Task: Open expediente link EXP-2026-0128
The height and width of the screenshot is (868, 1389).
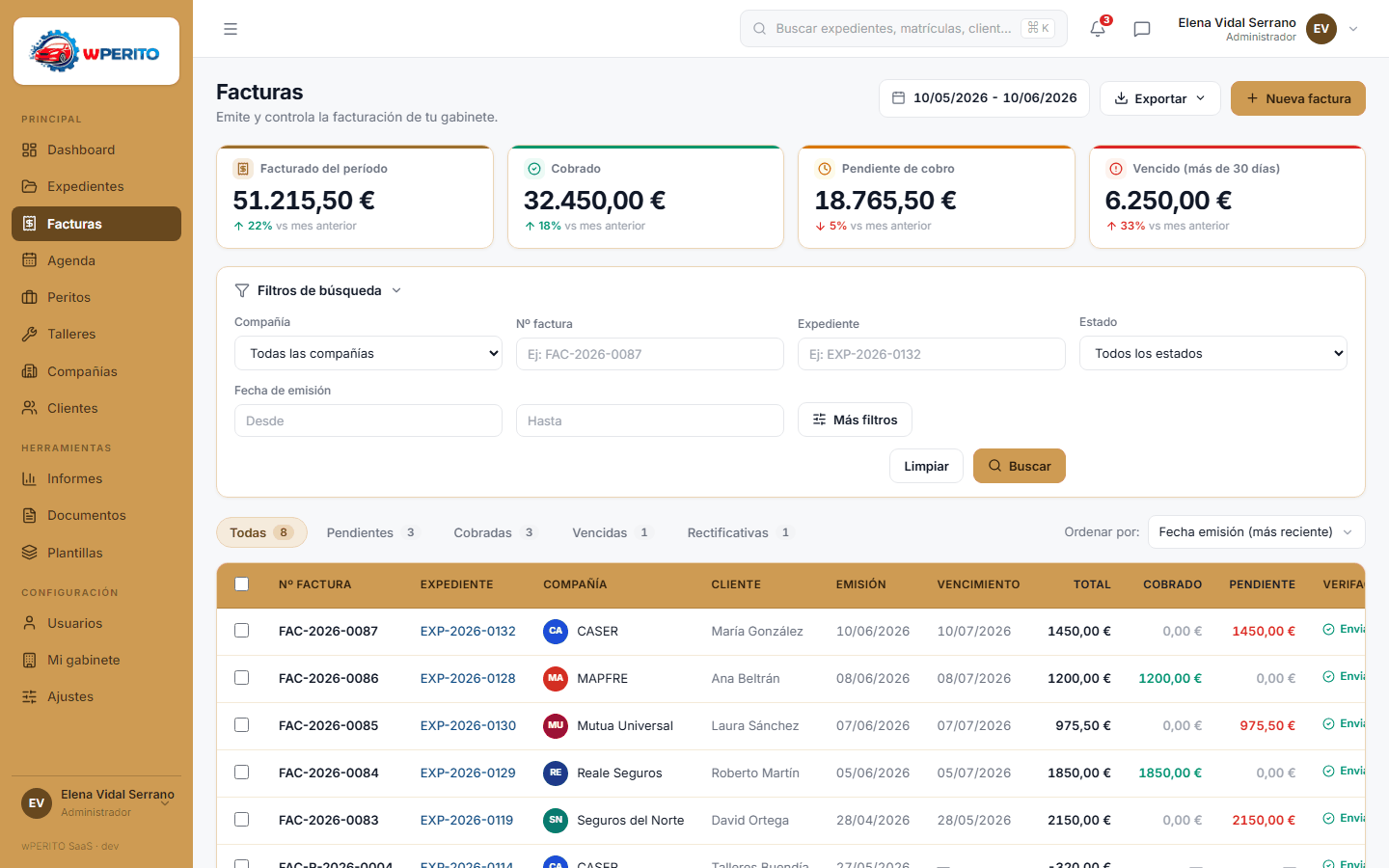Action: [x=468, y=678]
